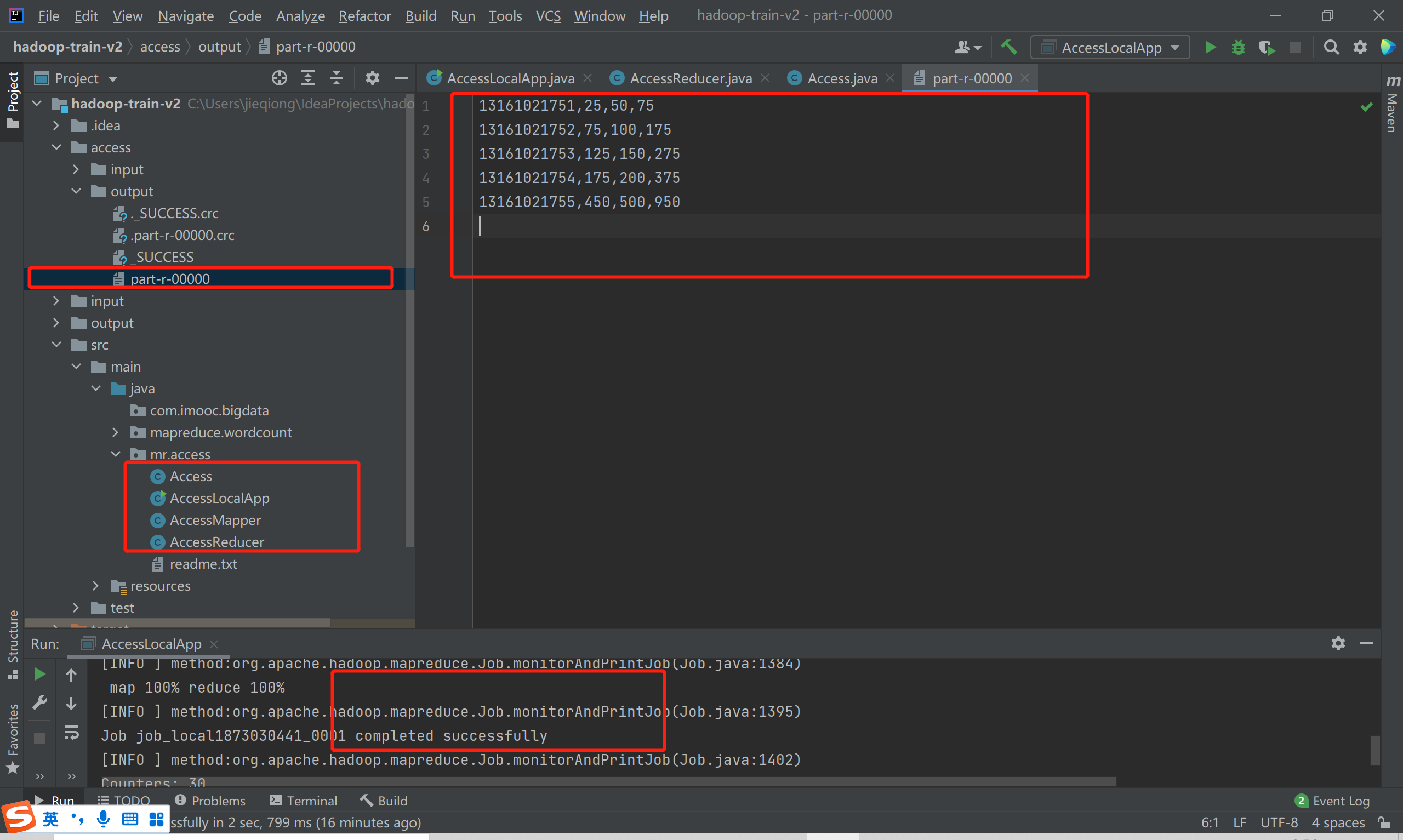Open AccessLocalApp run configuration dropdown
Image resolution: width=1403 pixels, height=840 pixels.
[x=1110, y=48]
